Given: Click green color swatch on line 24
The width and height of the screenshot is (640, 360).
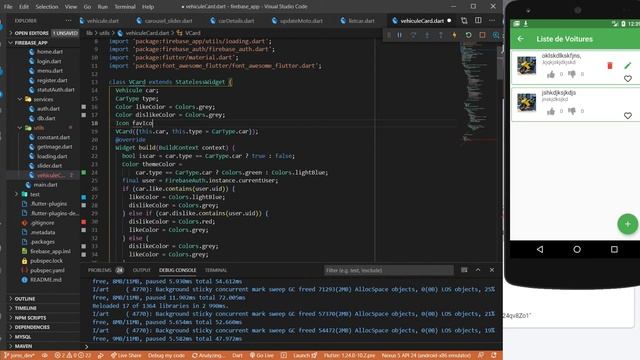Looking at the screenshot, I should (84, 172).
